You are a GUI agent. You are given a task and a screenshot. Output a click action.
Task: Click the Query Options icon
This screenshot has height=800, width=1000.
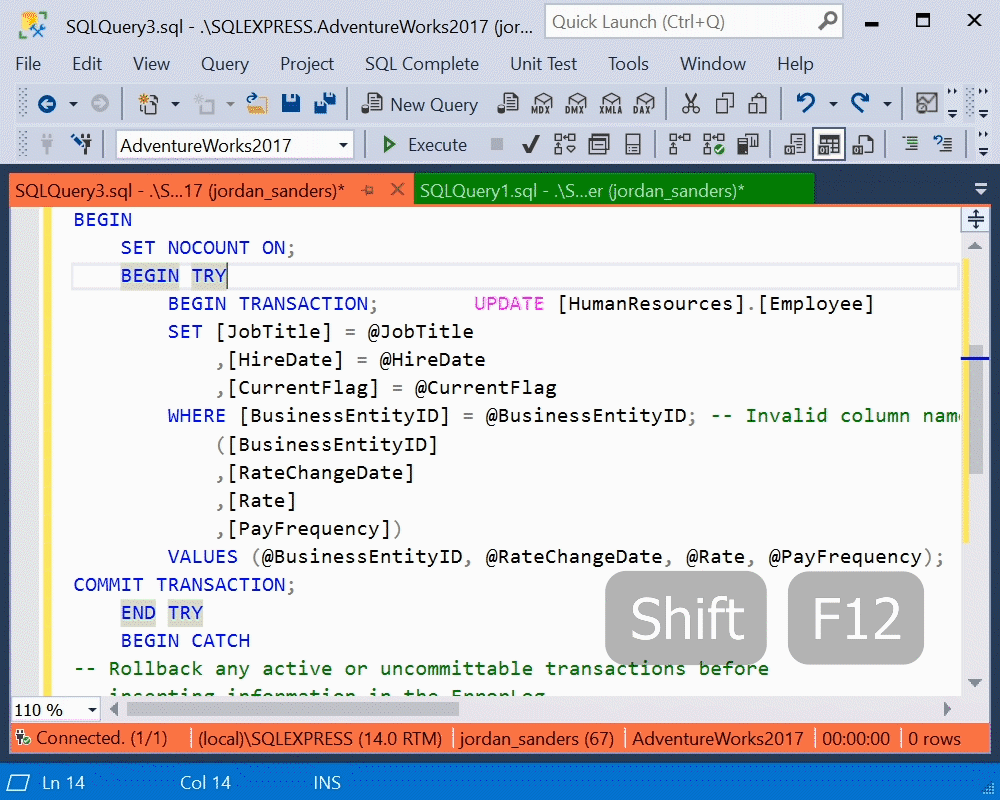599,145
